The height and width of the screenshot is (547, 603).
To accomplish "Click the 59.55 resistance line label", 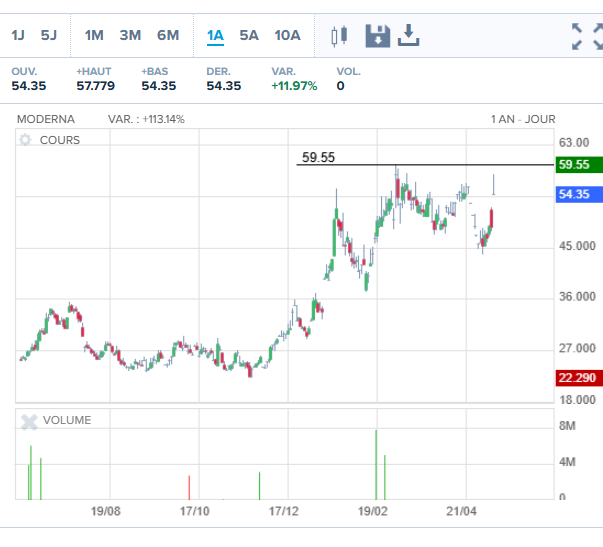I will coord(318,157).
